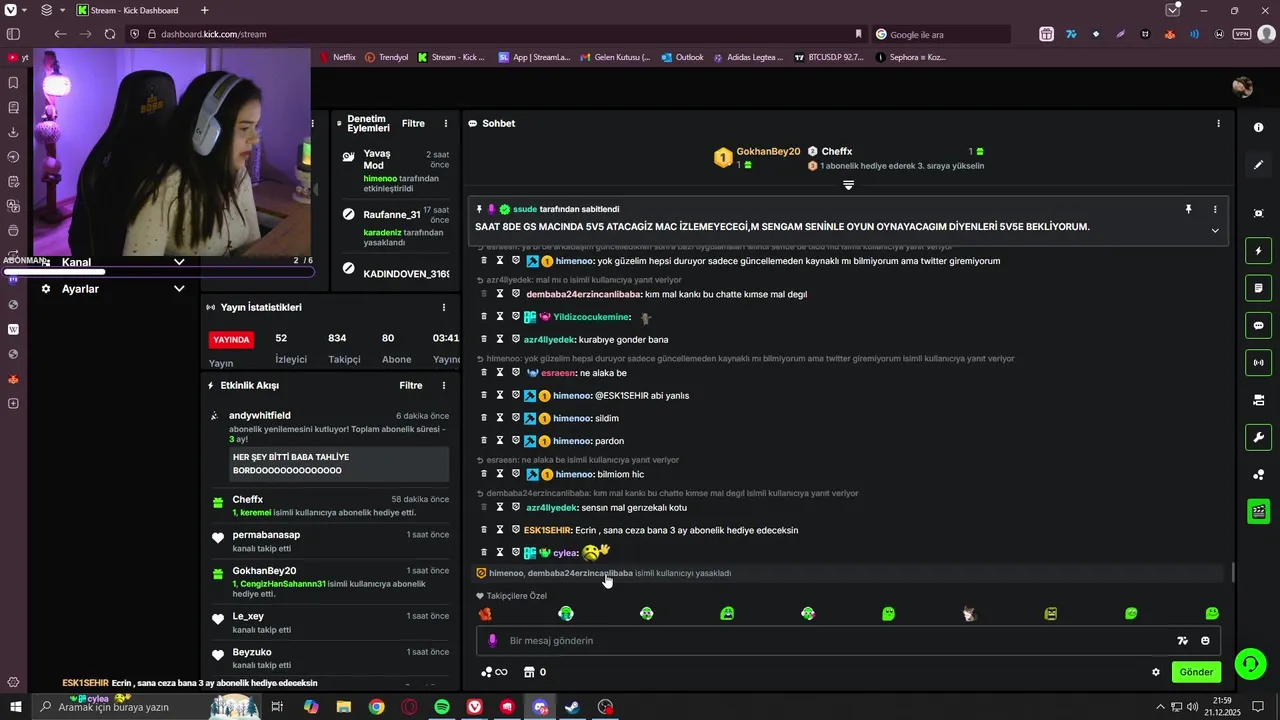Click the chat scrollbar

tap(1232, 572)
